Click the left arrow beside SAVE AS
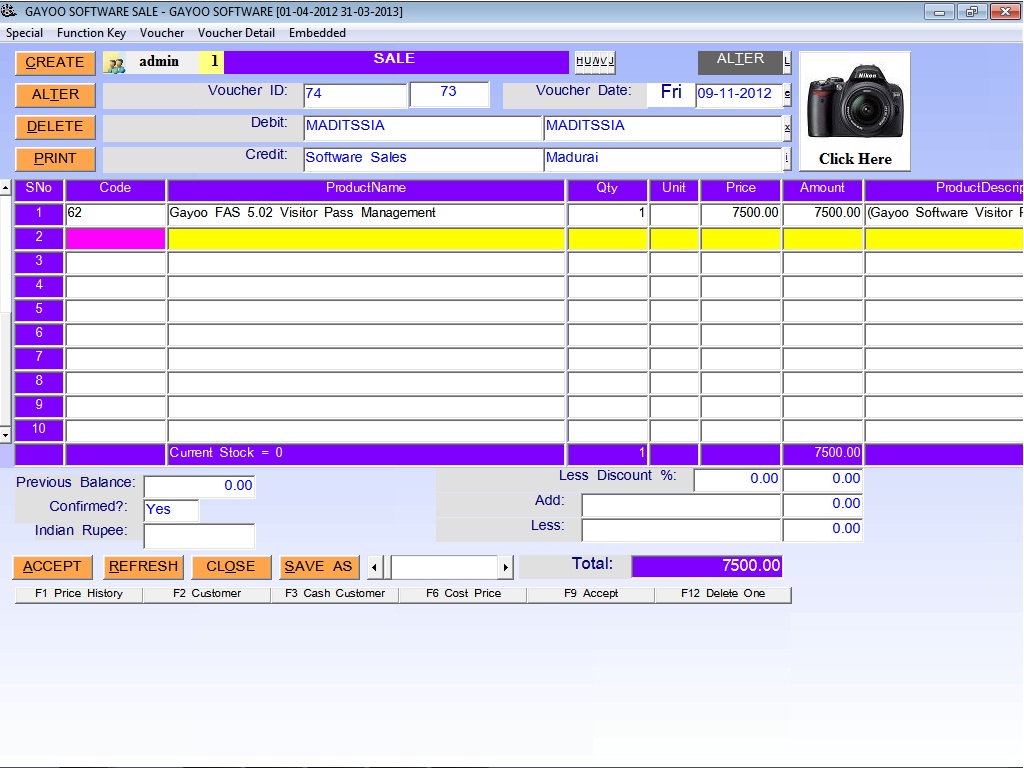This screenshot has width=1024, height=768. click(x=374, y=568)
